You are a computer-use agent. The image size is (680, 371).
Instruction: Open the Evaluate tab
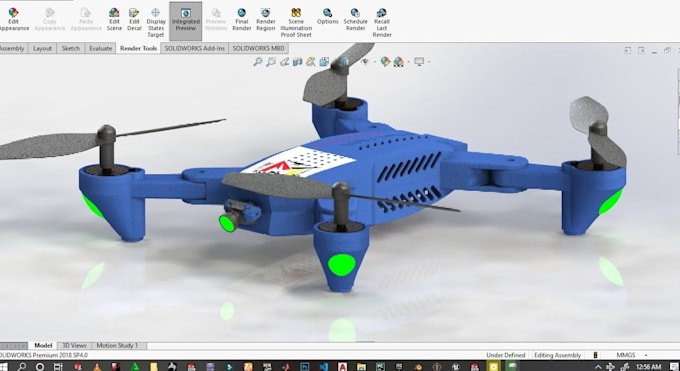pyautogui.click(x=101, y=48)
